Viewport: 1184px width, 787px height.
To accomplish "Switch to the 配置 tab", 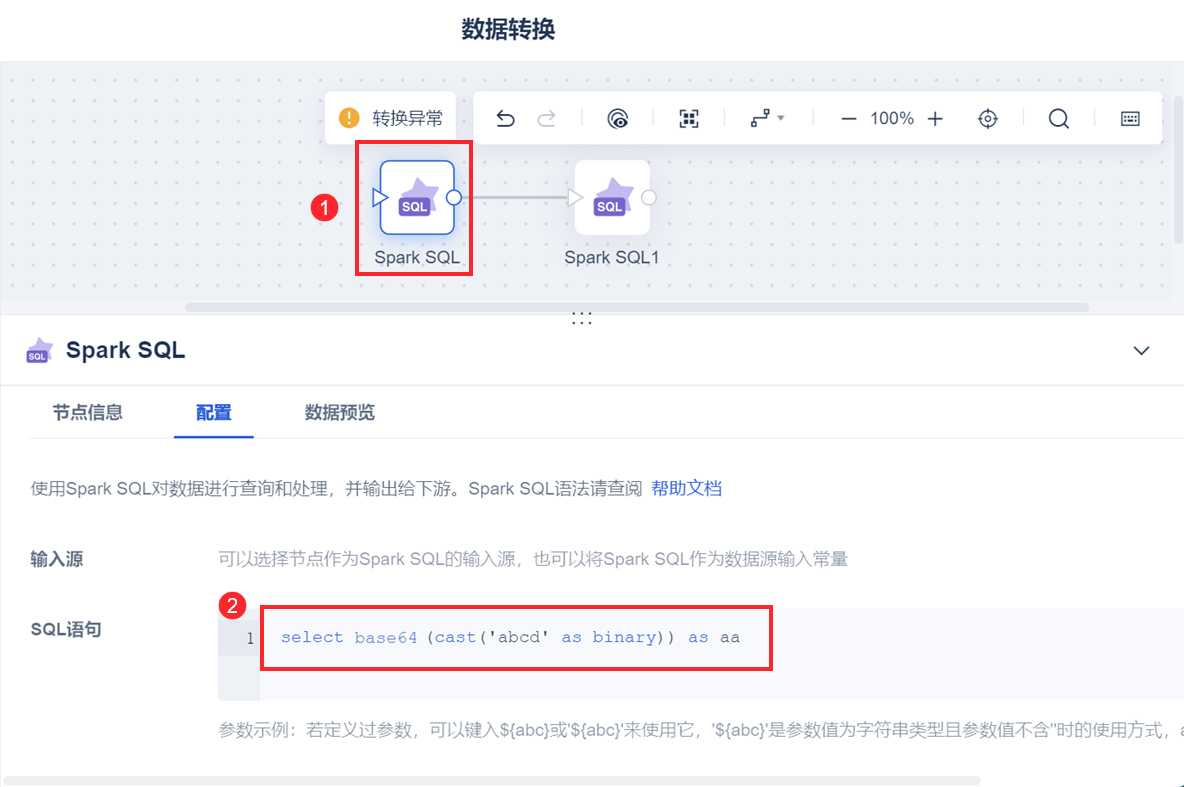I will (x=214, y=412).
